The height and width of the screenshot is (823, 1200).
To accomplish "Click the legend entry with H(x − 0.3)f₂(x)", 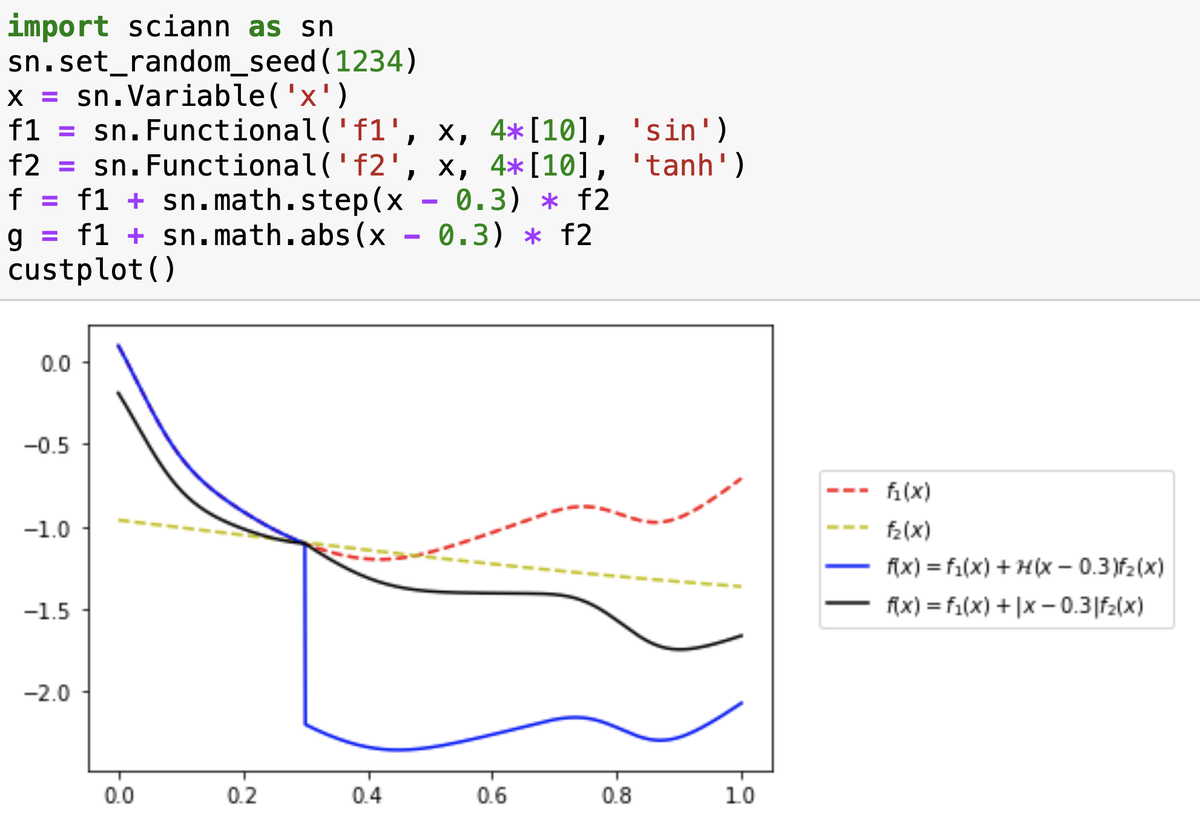I will [996, 568].
